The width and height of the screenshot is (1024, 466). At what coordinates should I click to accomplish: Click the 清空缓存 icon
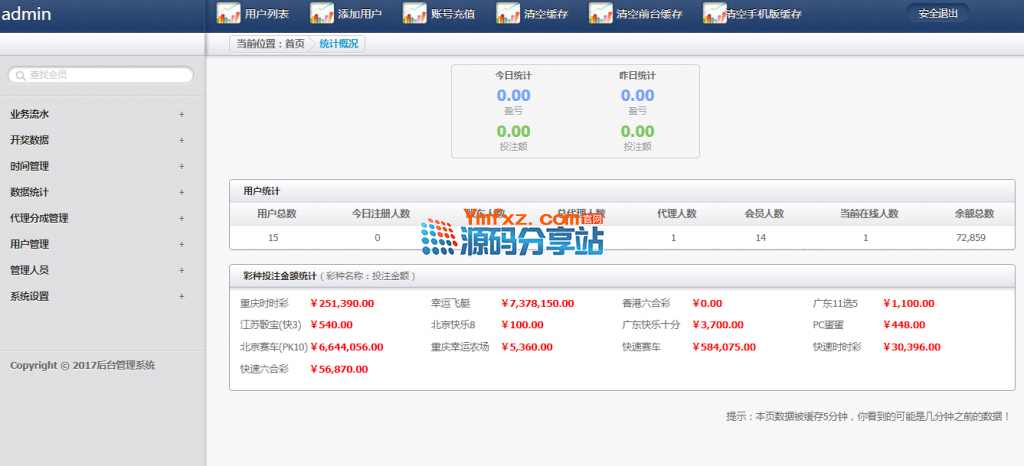click(x=508, y=13)
